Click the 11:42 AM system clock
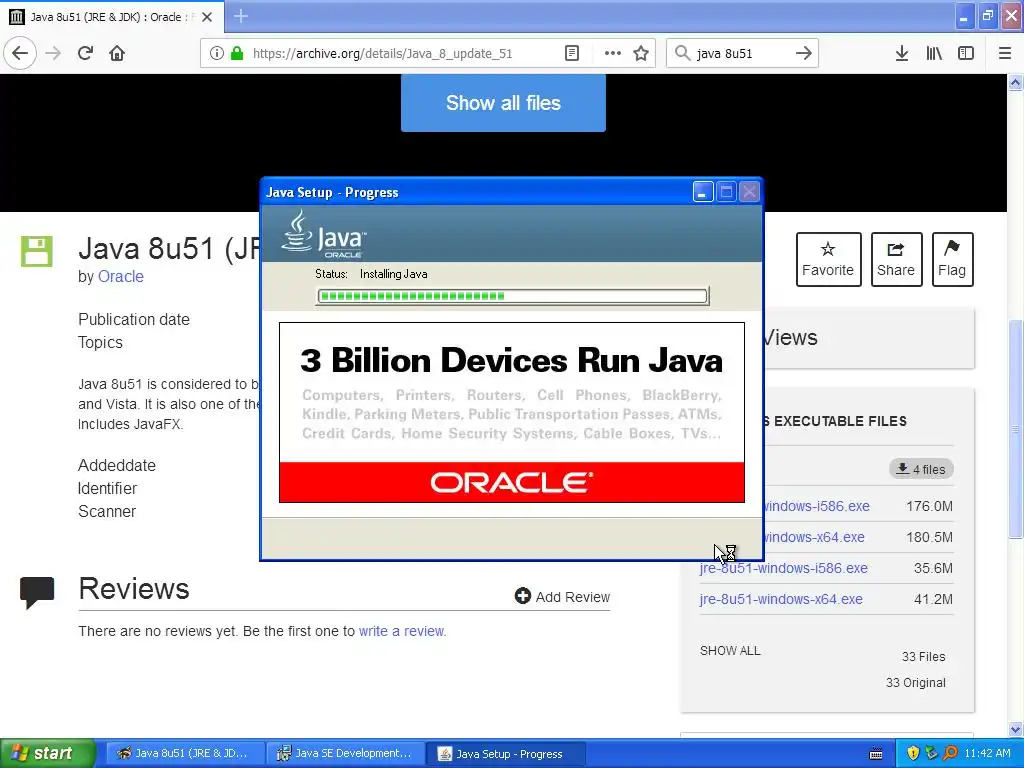The image size is (1024, 768). point(987,753)
